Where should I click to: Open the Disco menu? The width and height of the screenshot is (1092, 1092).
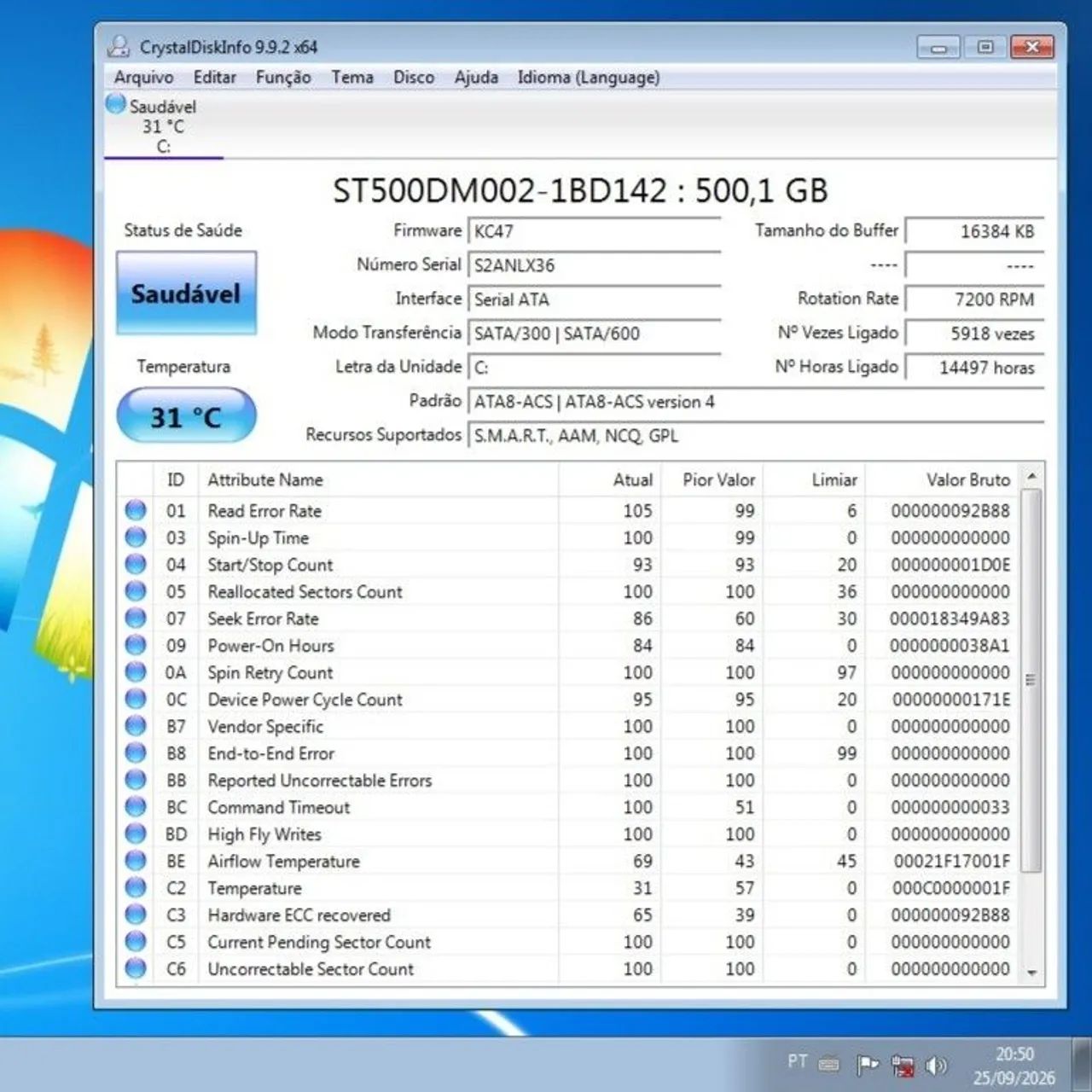pos(414,78)
